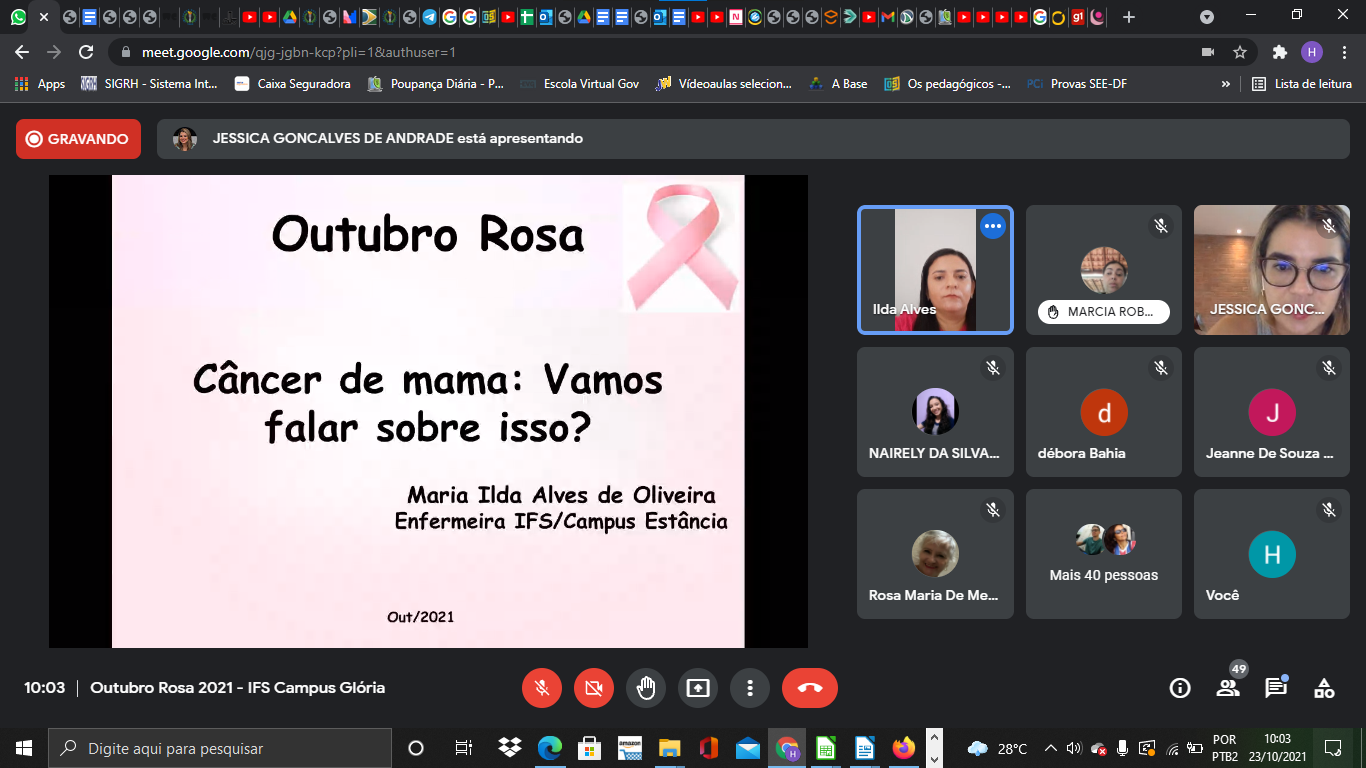Hang up with the red leave call button
This screenshot has height=768, width=1366.
tap(810, 688)
